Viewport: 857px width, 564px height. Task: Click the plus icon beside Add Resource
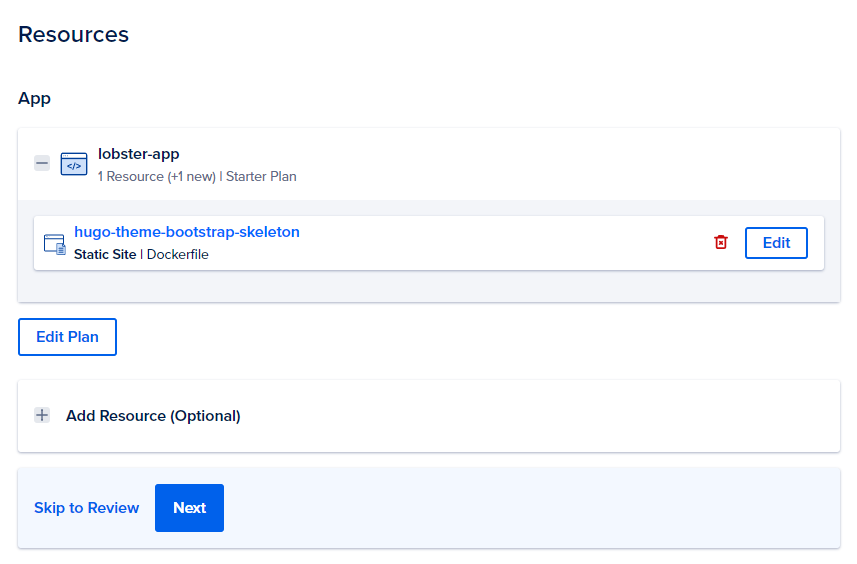pyautogui.click(x=42, y=415)
